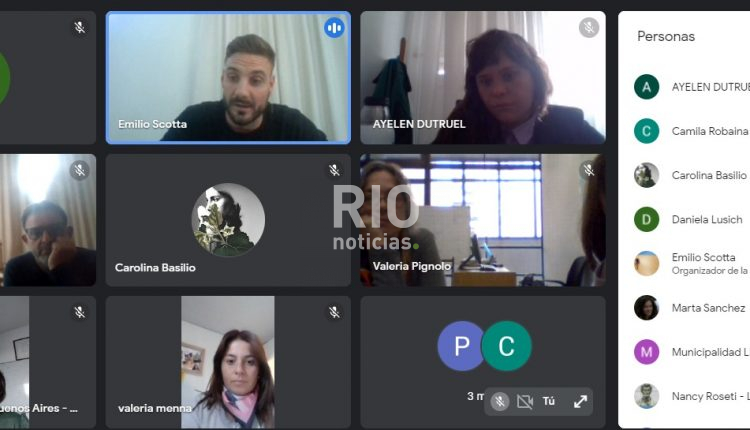Click the Nancy Roseti avatar in the list
The image size is (750, 430).
click(x=647, y=396)
